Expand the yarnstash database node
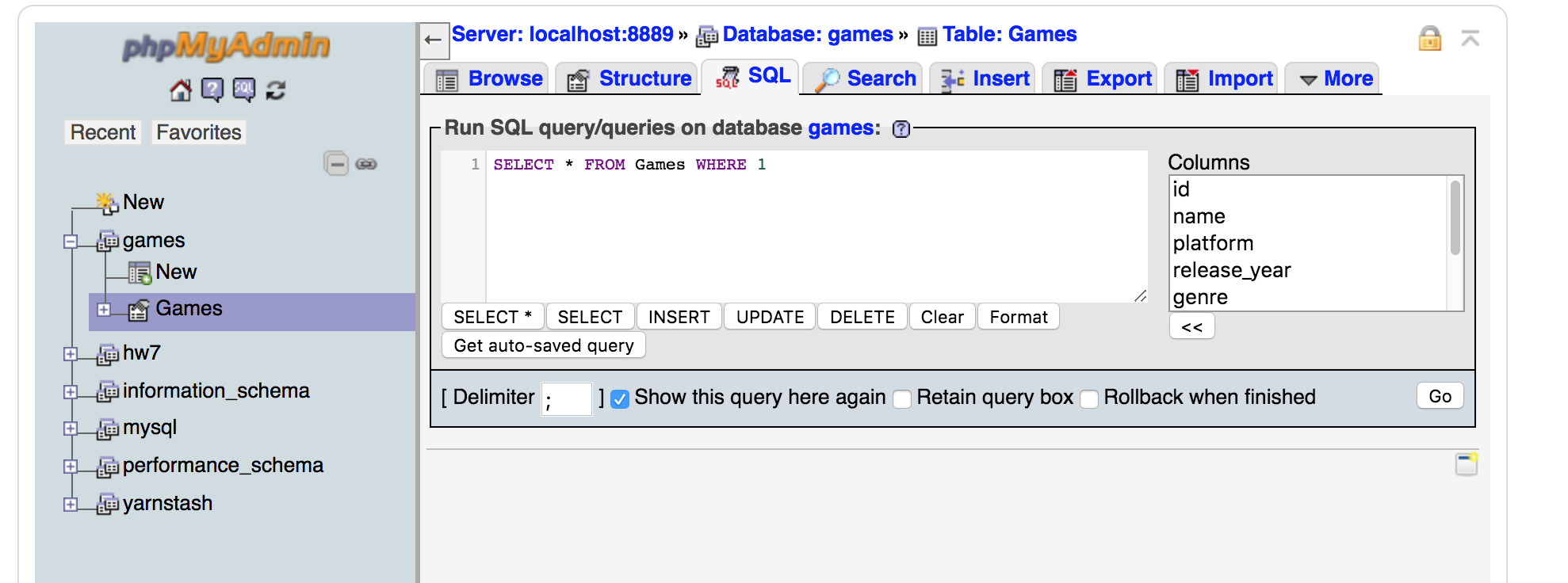Viewport: 1568px width, 583px height. coord(71,505)
